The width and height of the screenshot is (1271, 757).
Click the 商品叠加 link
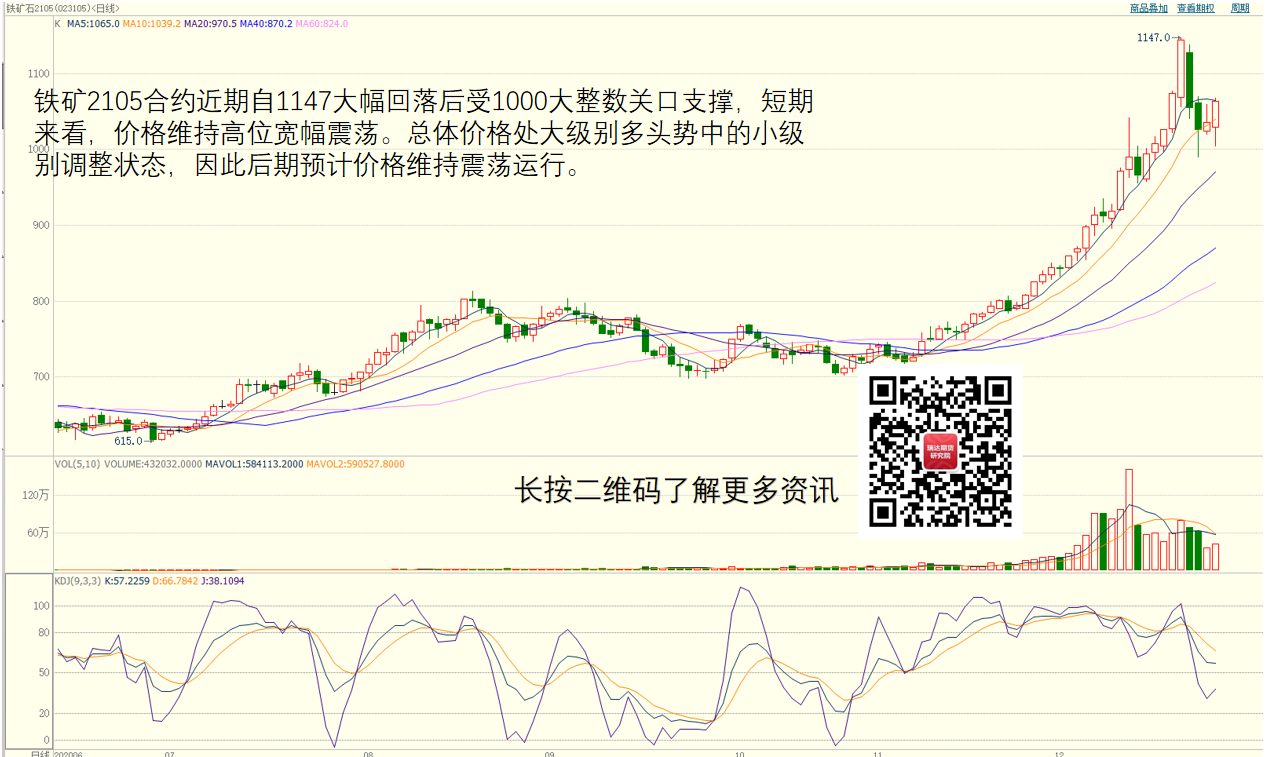tap(1148, 8)
